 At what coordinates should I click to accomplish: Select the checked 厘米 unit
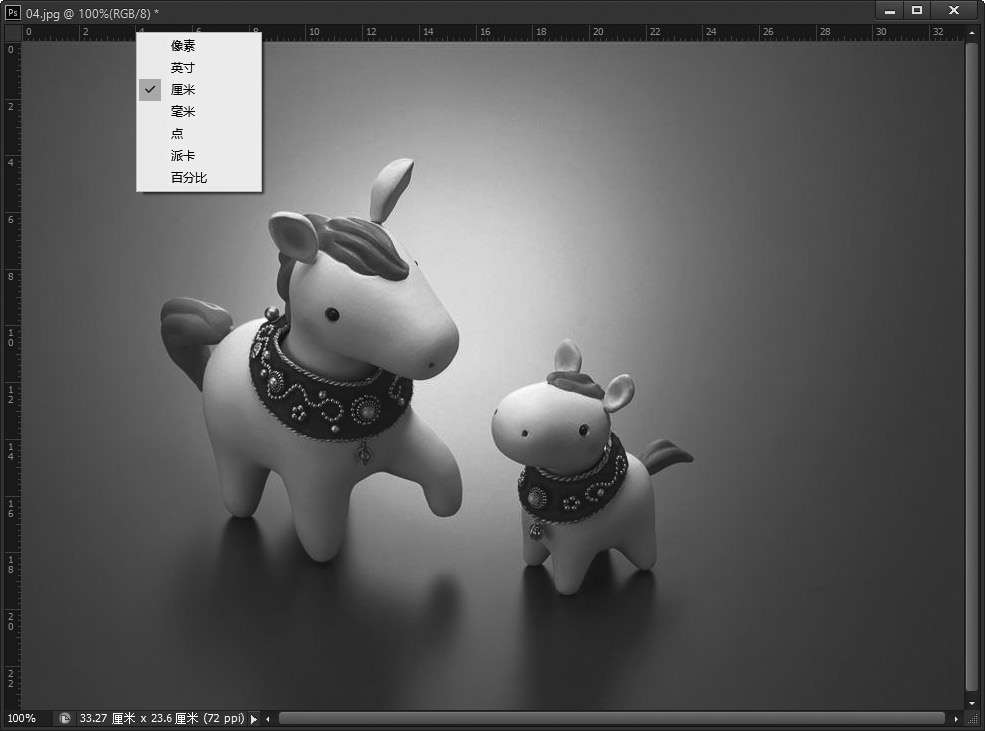pyautogui.click(x=199, y=89)
